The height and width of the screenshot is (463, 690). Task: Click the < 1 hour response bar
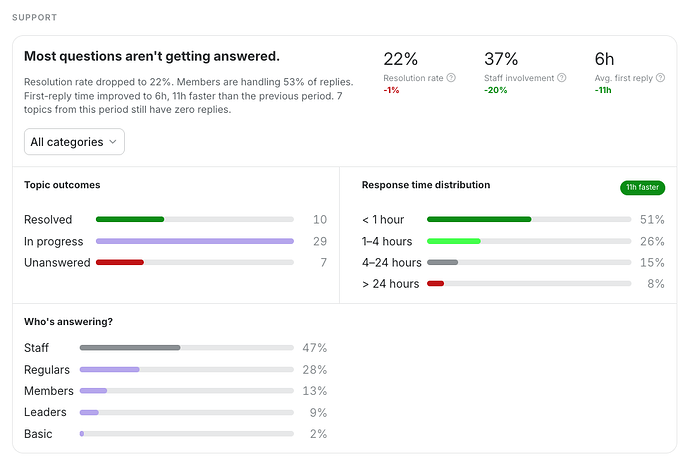coord(479,219)
